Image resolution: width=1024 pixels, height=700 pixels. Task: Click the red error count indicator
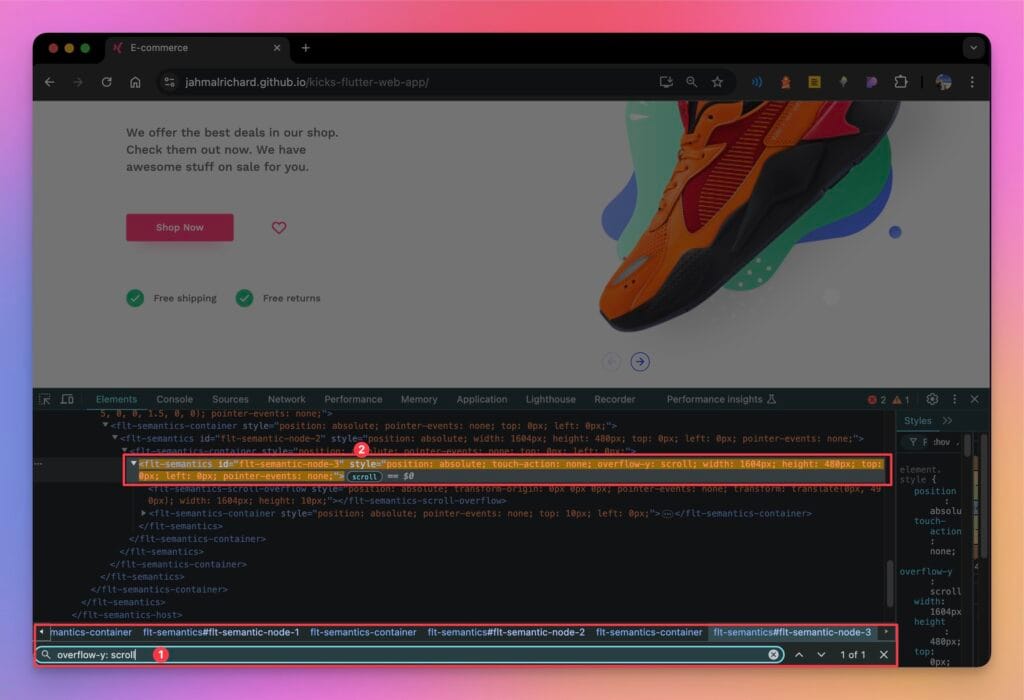pyautogui.click(x=876, y=400)
